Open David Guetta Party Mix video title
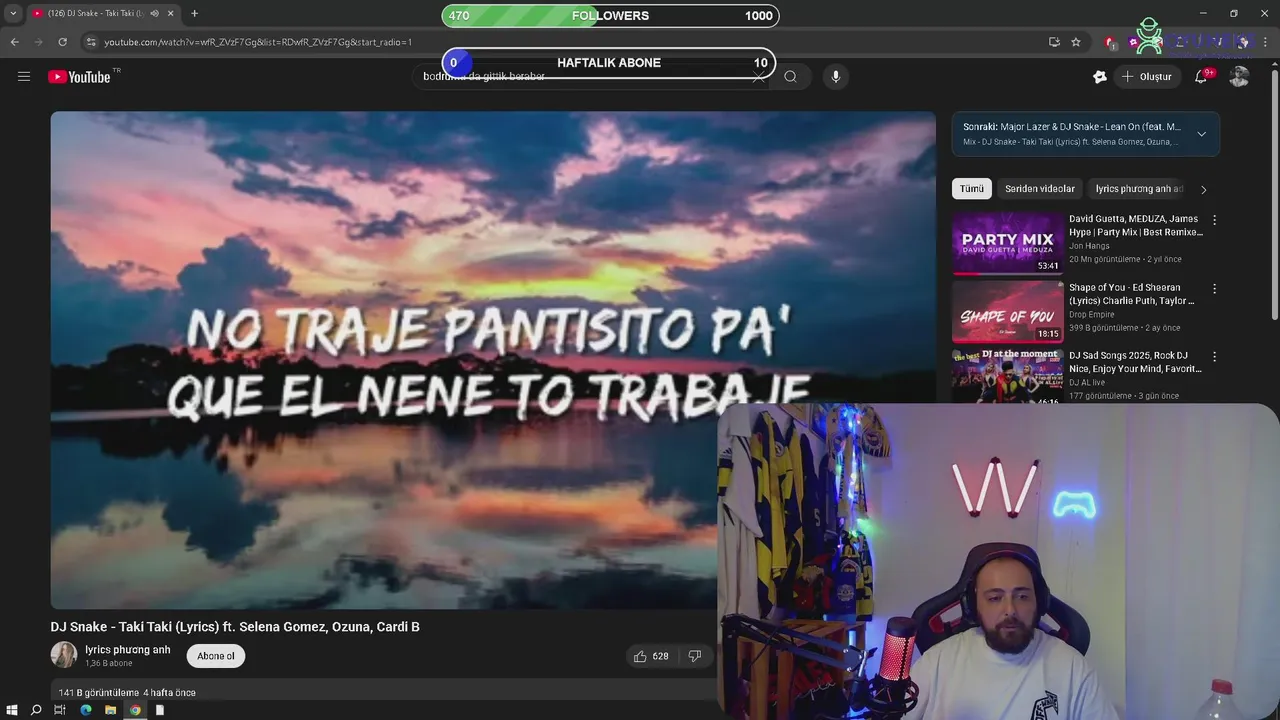 point(1136,225)
